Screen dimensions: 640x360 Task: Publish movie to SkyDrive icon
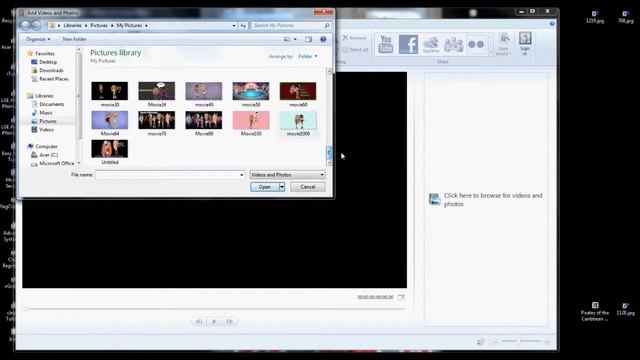[431, 44]
